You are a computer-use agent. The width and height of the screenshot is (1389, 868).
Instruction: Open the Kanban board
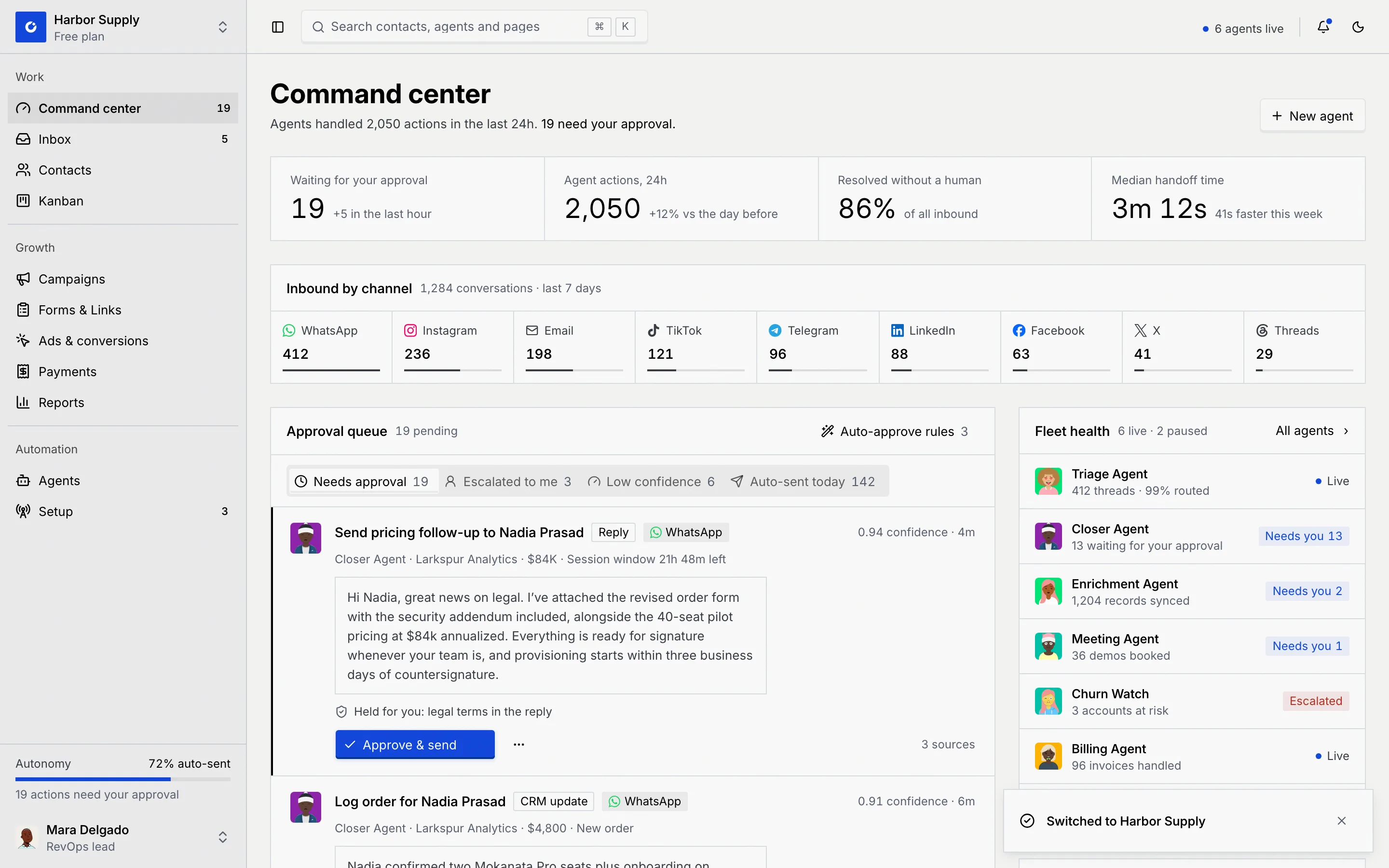coord(123,201)
